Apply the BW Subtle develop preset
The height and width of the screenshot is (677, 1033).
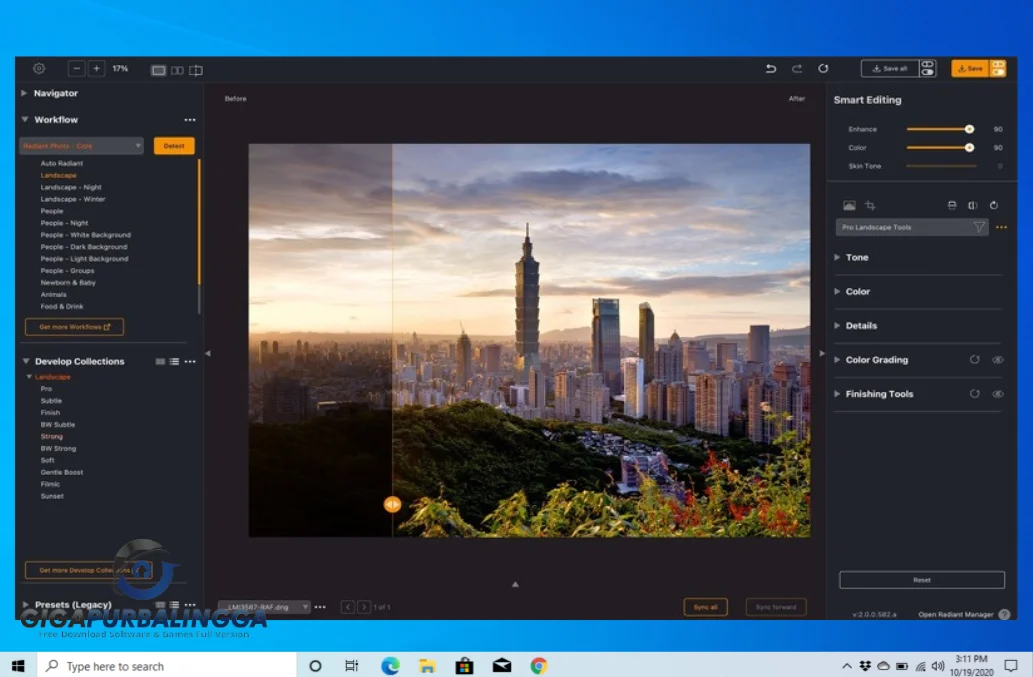click(58, 425)
